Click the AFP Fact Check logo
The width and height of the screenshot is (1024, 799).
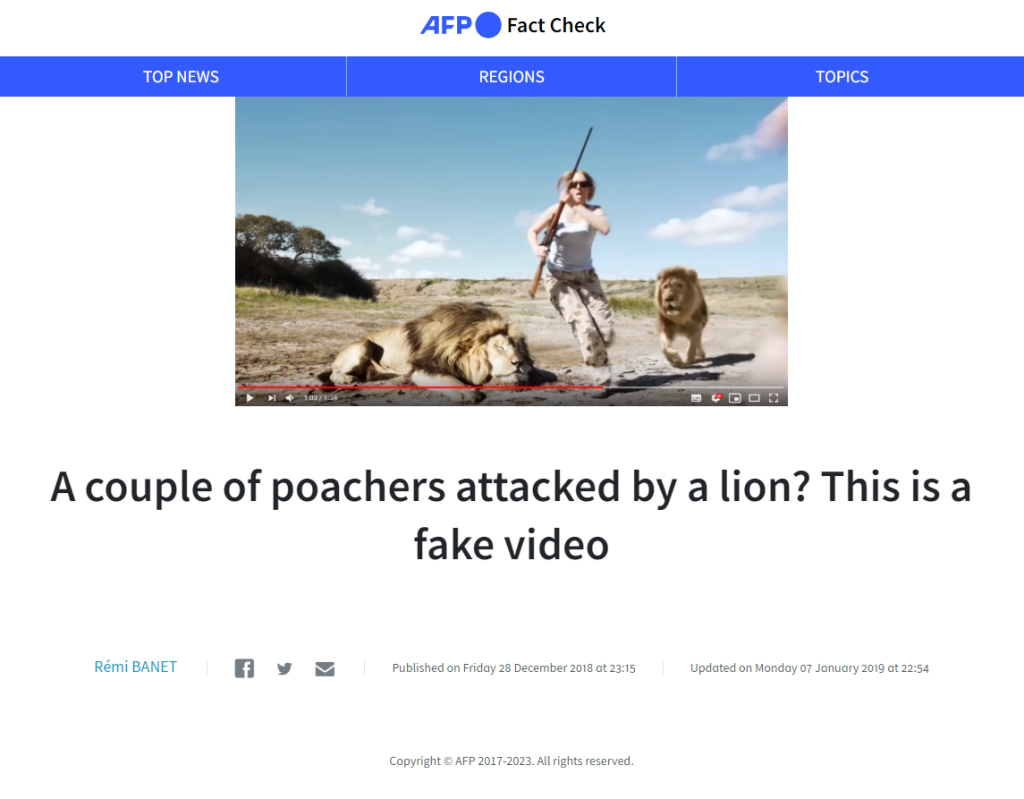coord(513,25)
